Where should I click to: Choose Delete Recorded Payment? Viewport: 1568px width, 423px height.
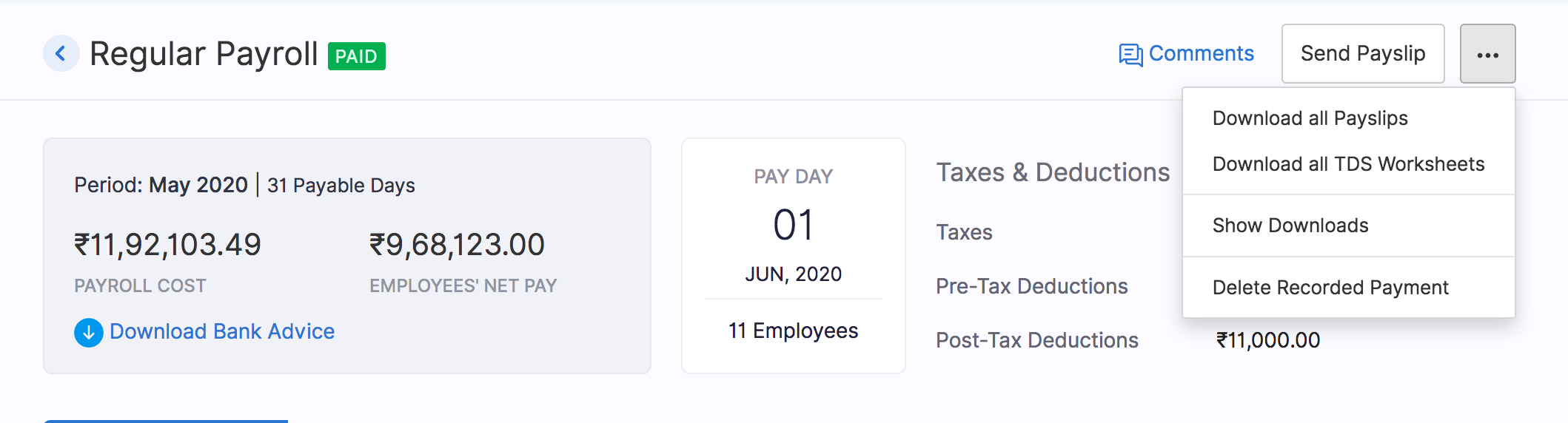click(x=1330, y=288)
